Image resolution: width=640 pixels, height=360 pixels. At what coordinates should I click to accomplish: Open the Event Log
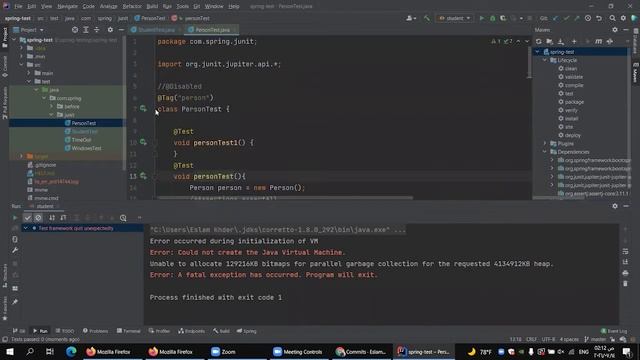[614, 331]
